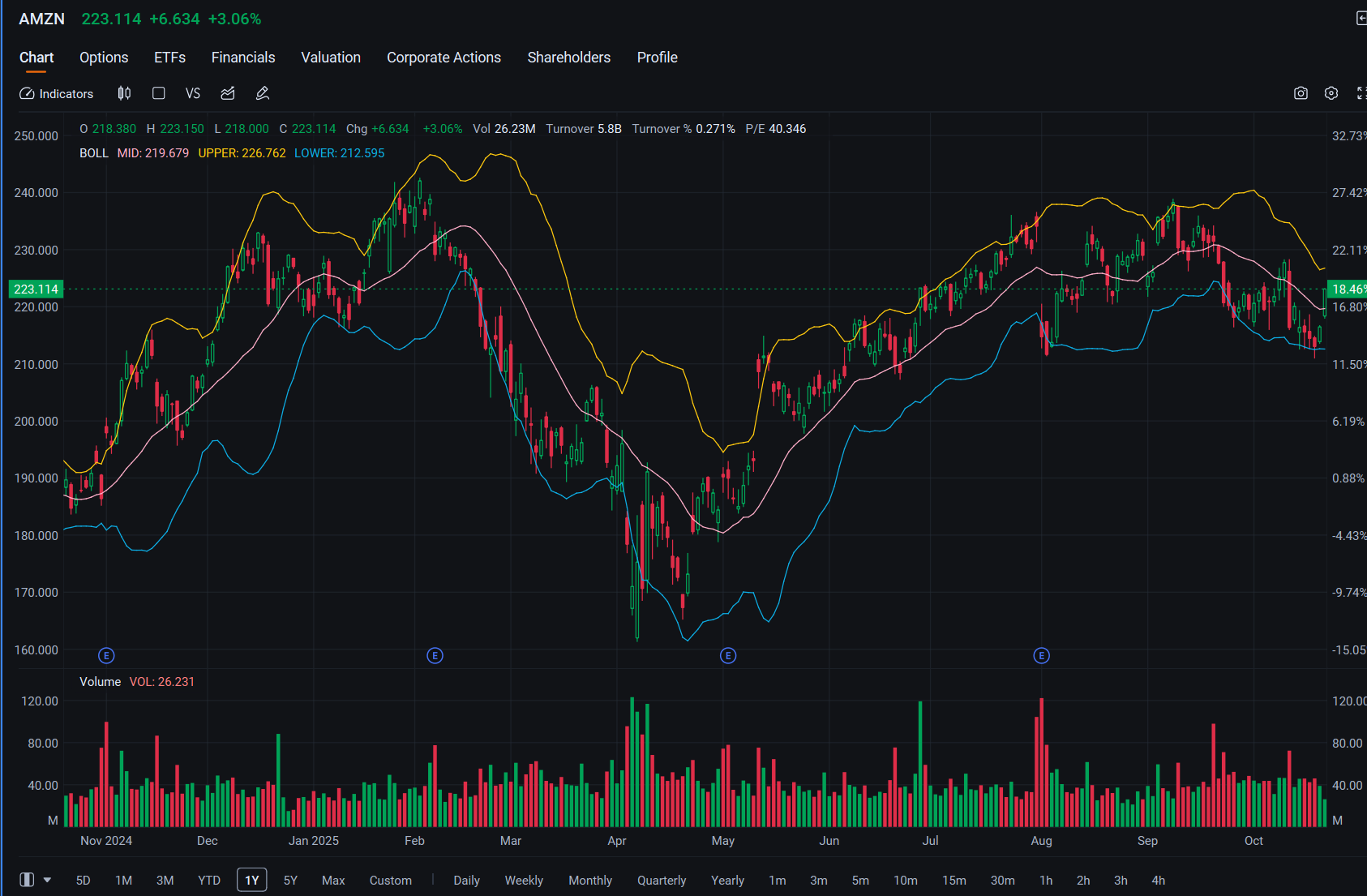Click the P/E 40.346 readout
The width and height of the screenshot is (1367, 896).
point(776,129)
